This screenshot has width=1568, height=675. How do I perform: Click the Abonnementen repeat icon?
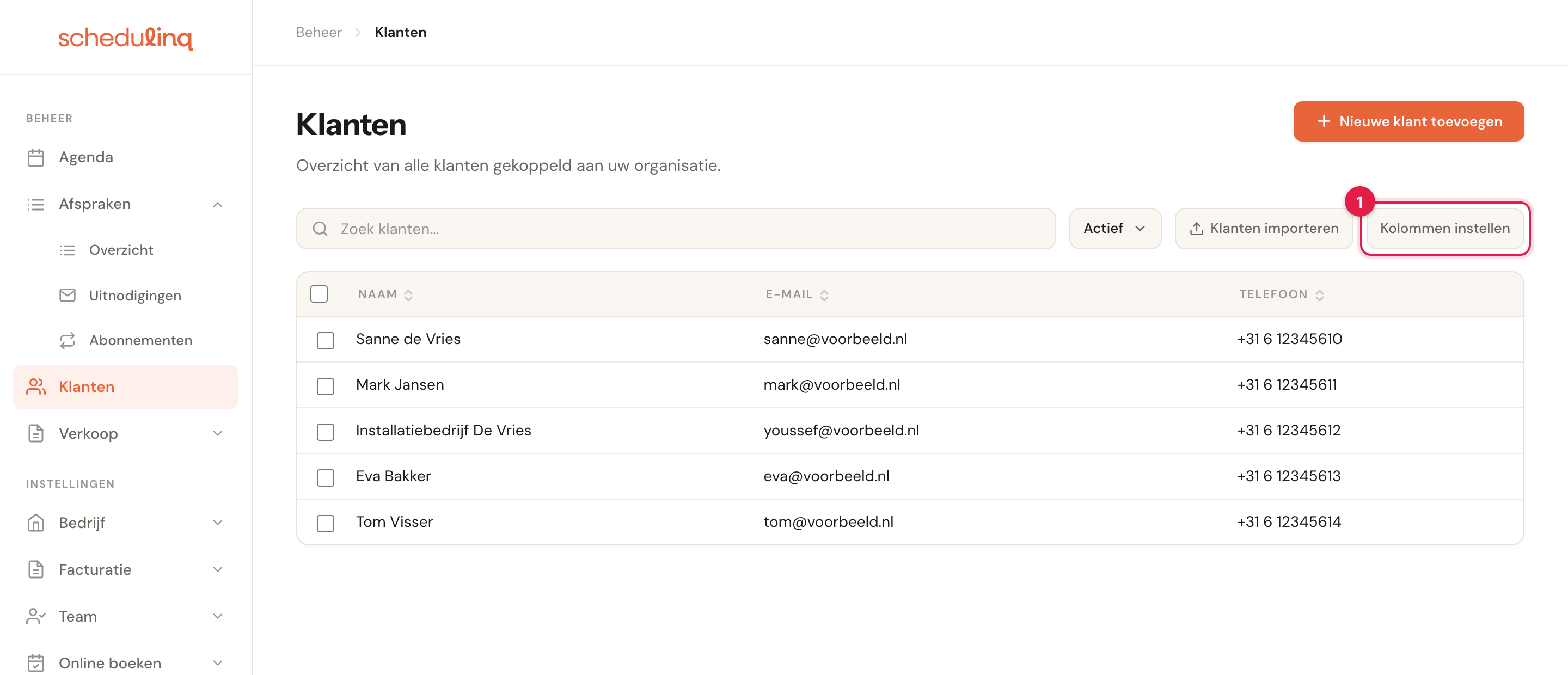pyautogui.click(x=68, y=340)
